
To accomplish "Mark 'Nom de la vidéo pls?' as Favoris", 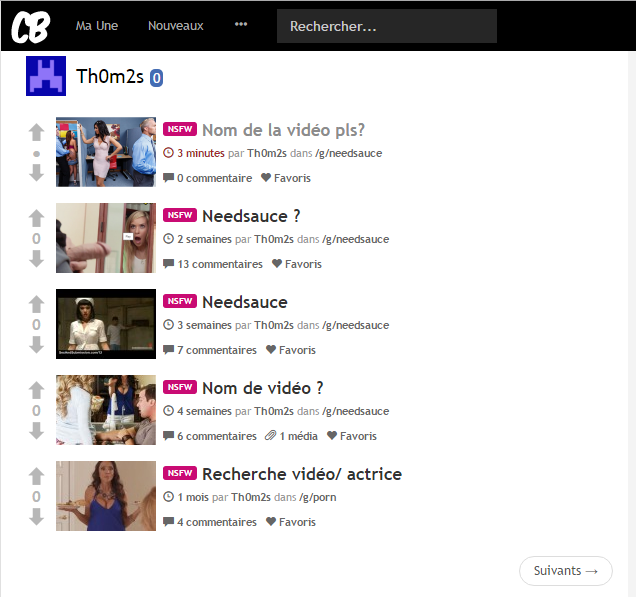I will click(x=286, y=178).
